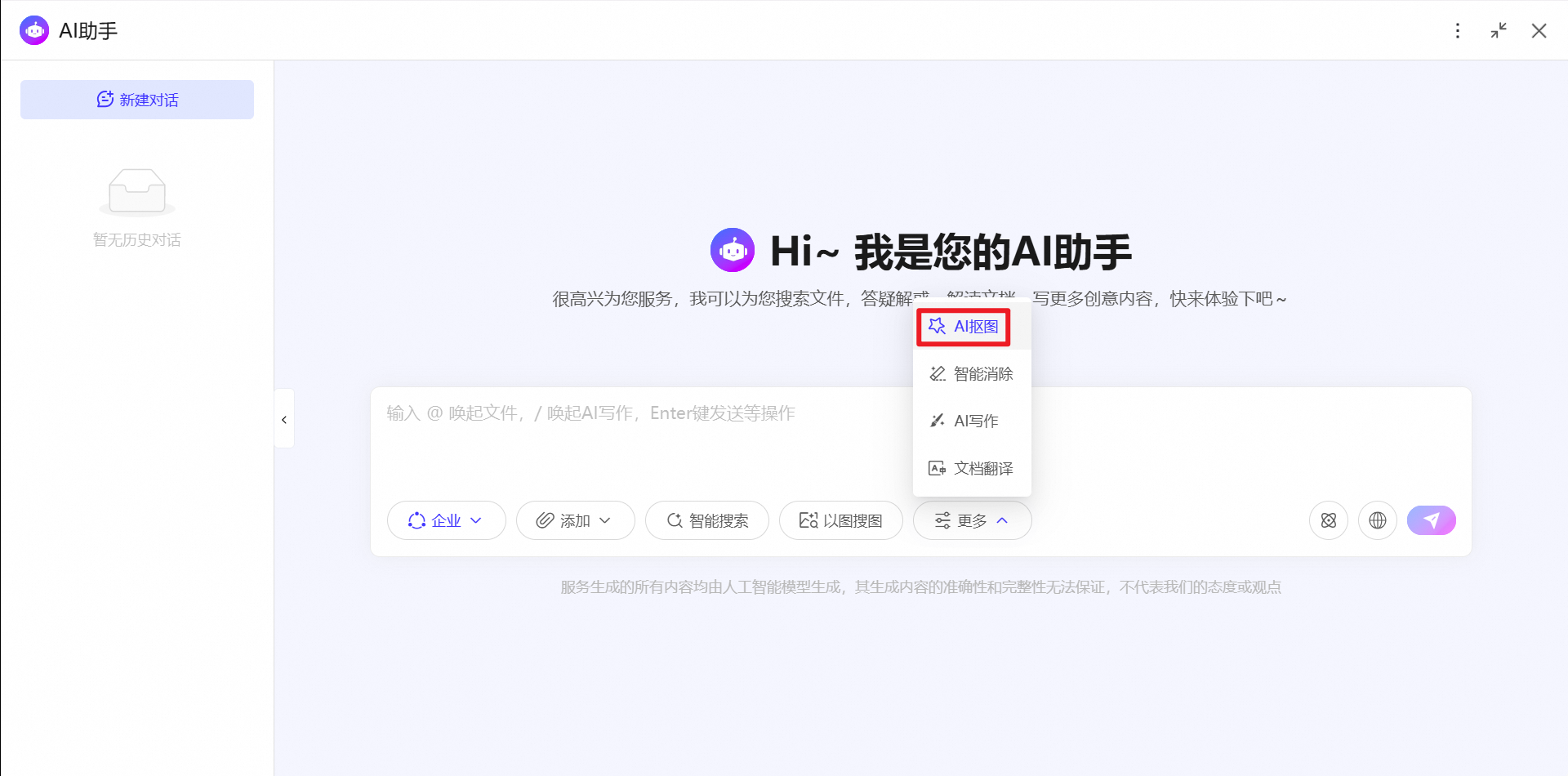Click the disclaimer text below the input box
Screen dimensions: 1568x776
coord(921,587)
